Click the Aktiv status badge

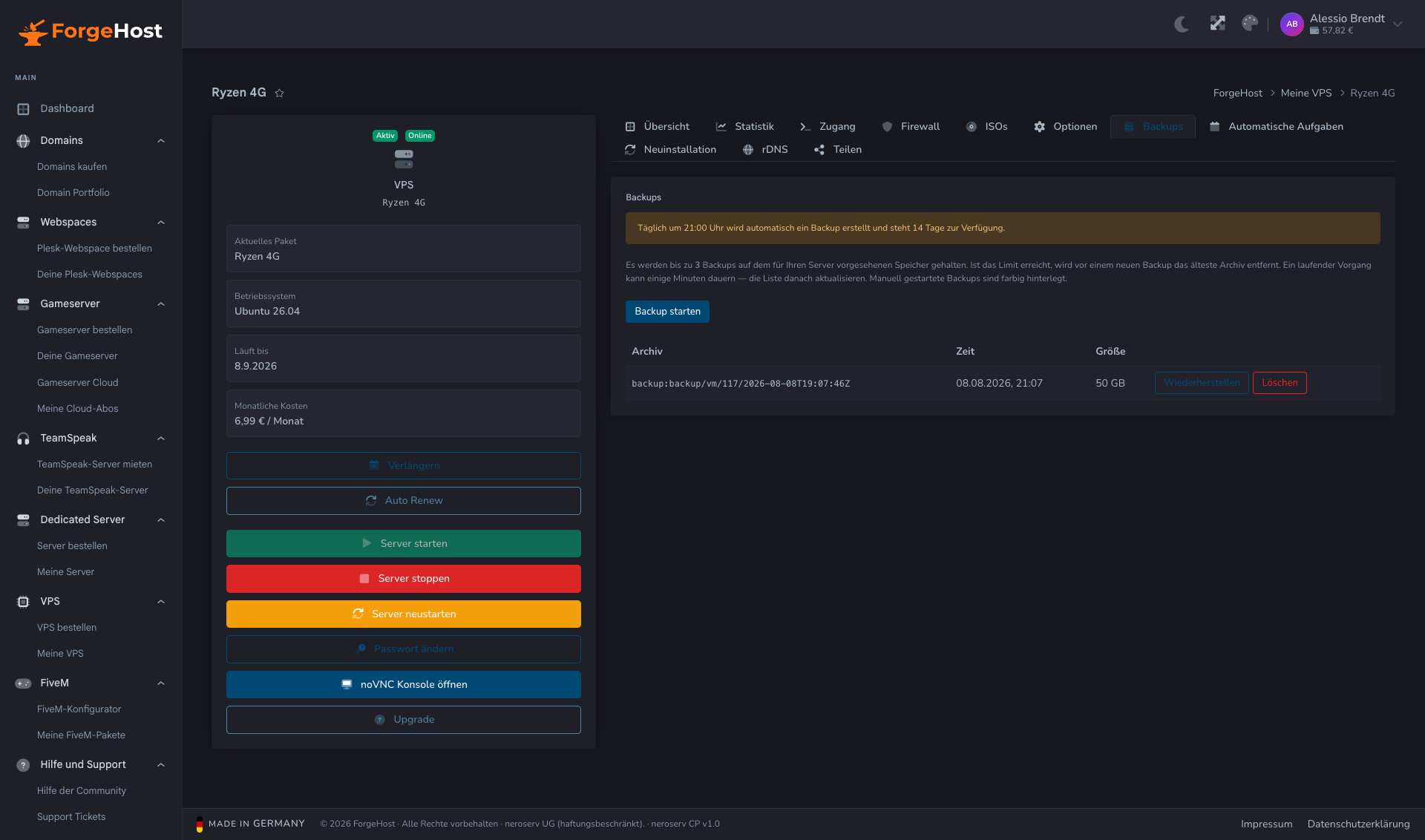click(x=385, y=136)
